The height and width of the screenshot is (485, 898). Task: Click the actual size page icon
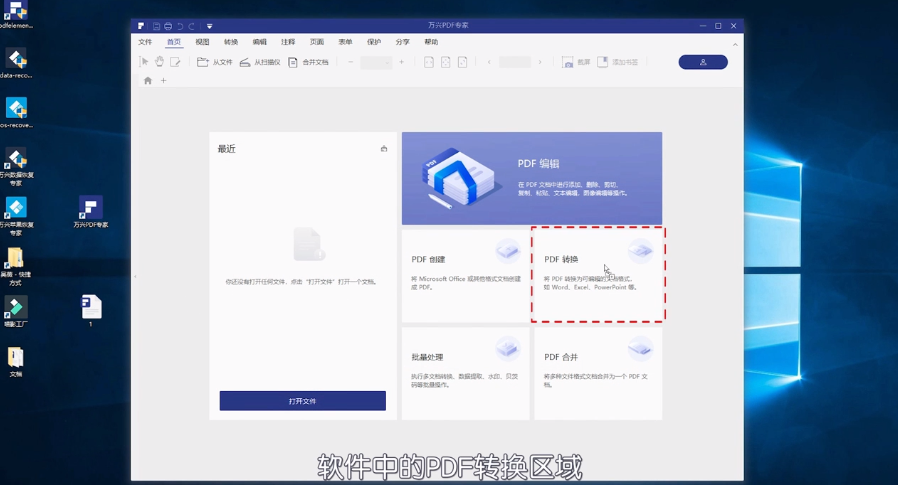(463, 62)
